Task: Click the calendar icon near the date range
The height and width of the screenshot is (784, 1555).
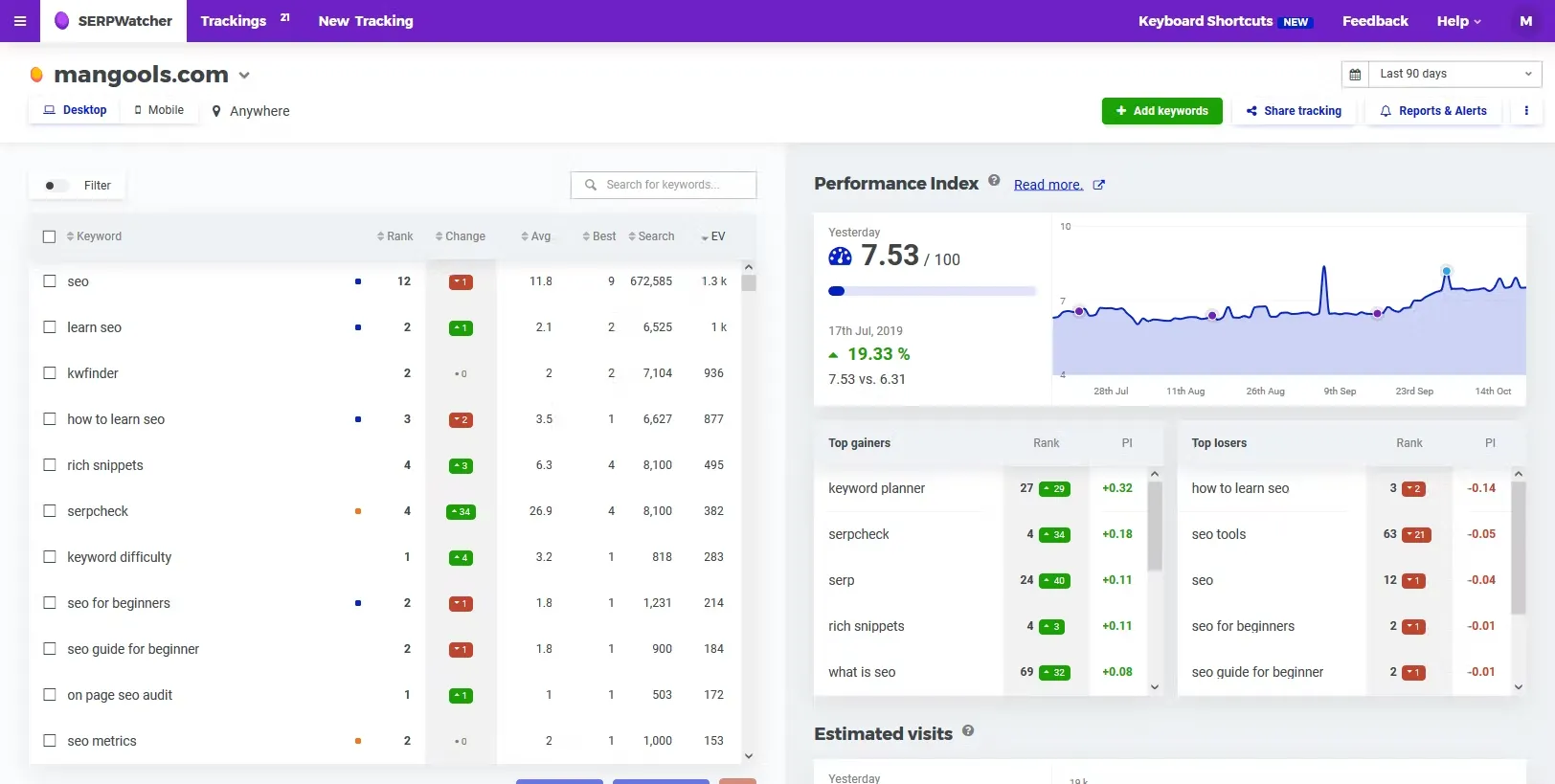Action: coord(1355,74)
